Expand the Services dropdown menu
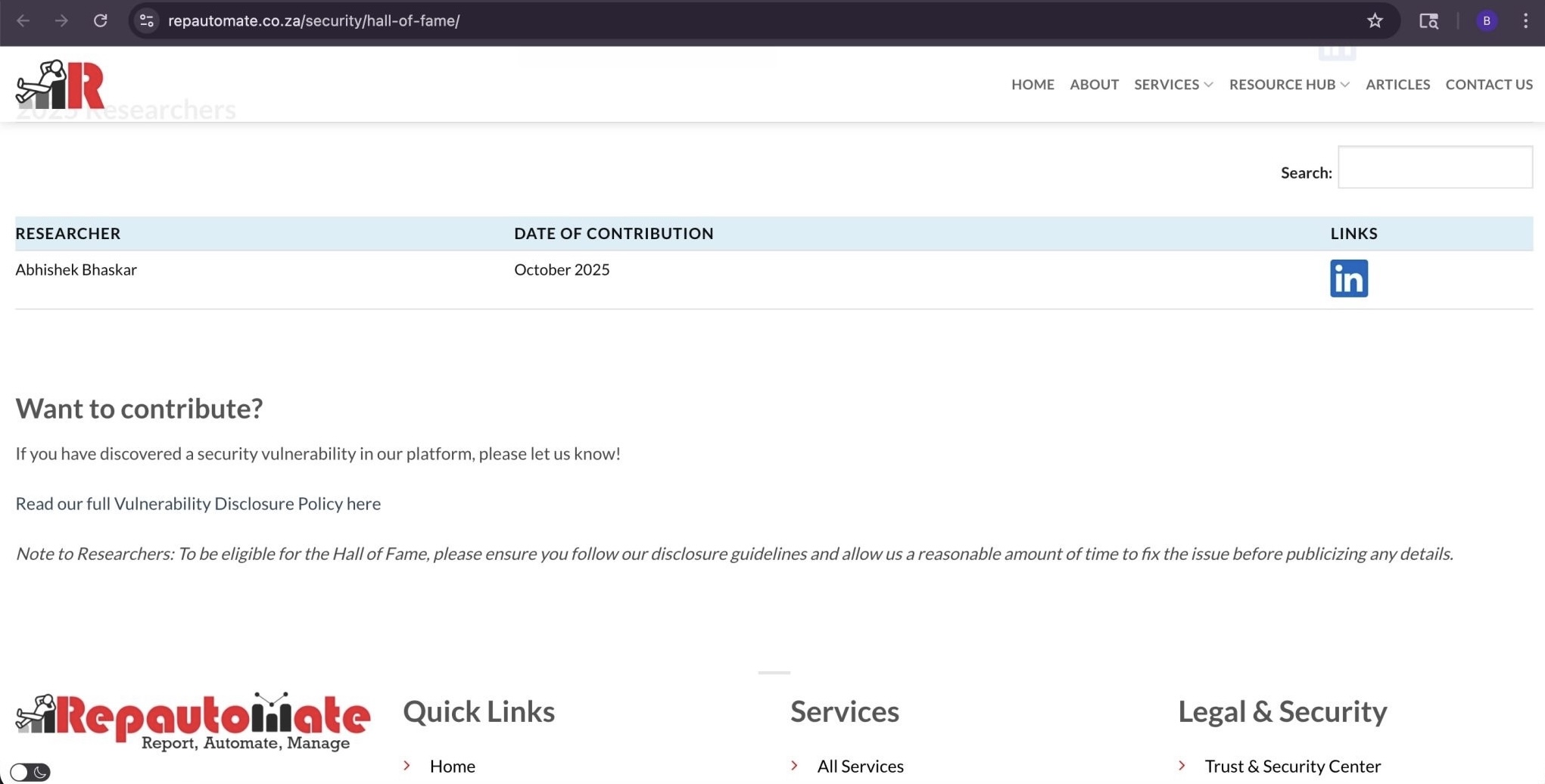Viewport: 1545px width, 784px height. (x=1173, y=84)
